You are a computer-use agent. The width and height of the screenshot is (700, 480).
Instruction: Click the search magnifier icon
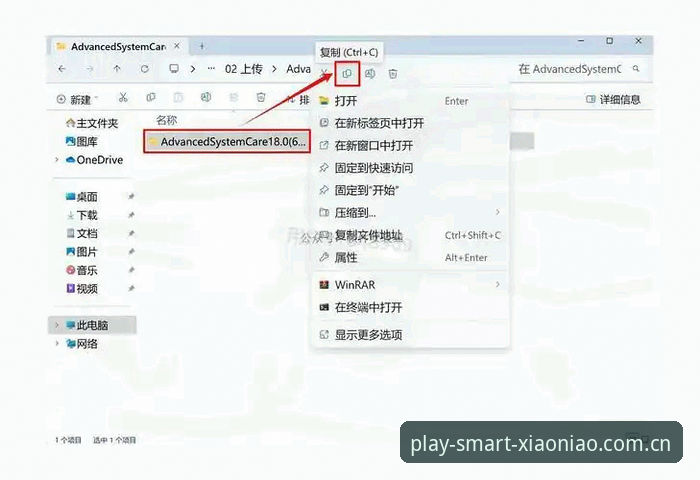pyautogui.click(x=636, y=69)
